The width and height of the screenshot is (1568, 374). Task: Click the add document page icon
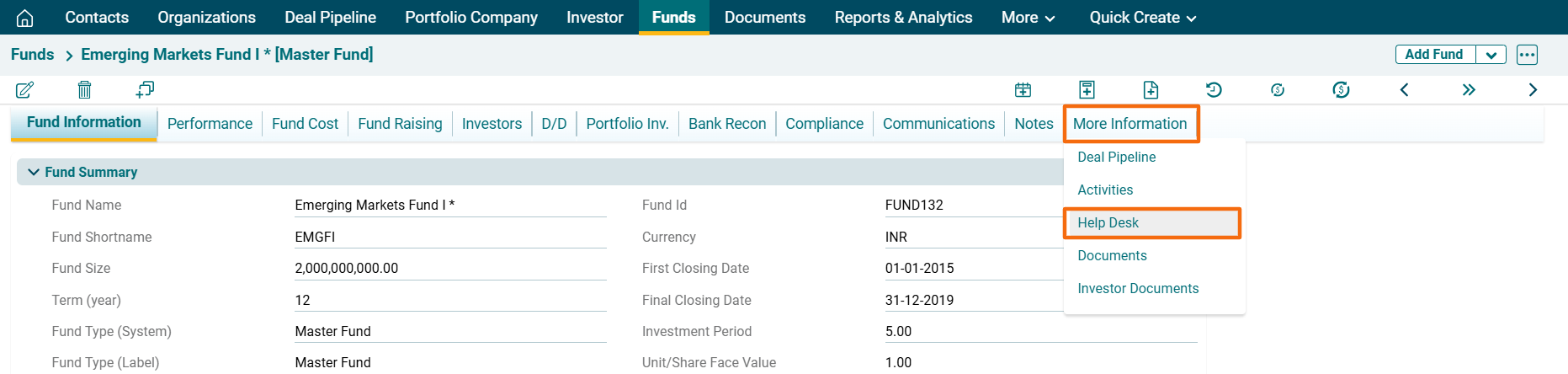(1151, 90)
